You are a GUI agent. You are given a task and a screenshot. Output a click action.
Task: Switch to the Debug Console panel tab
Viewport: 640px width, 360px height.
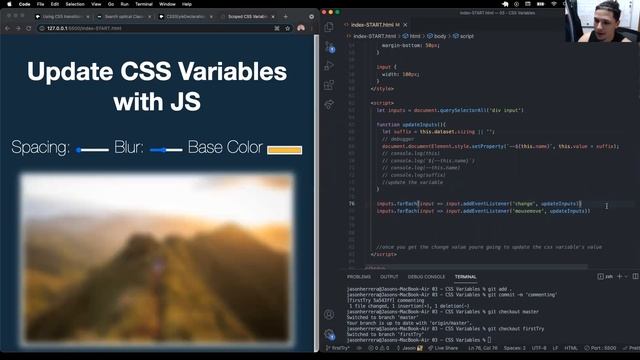[426, 277]
